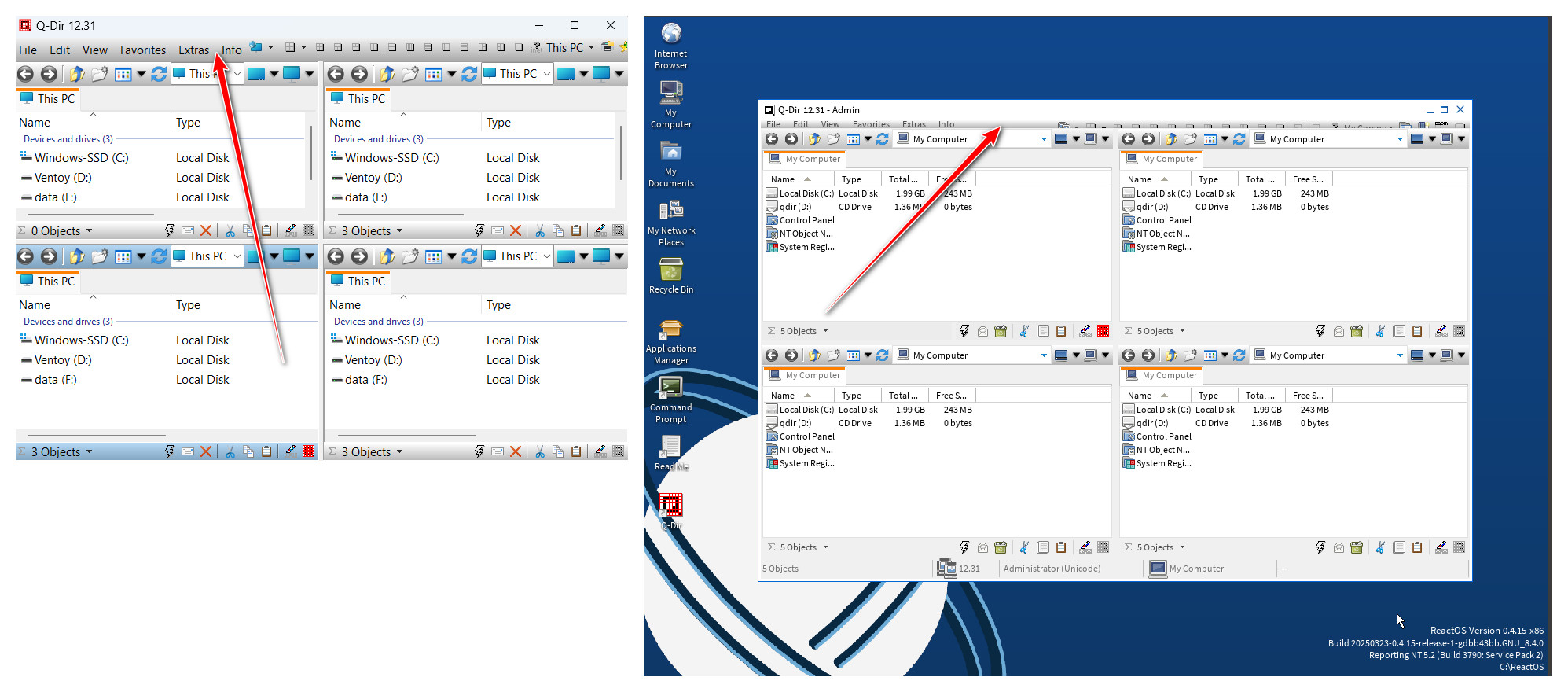1568x692 pixels.
Task: Create new folder in lower-right This PC pane
Action: click(x=409, y=256)
